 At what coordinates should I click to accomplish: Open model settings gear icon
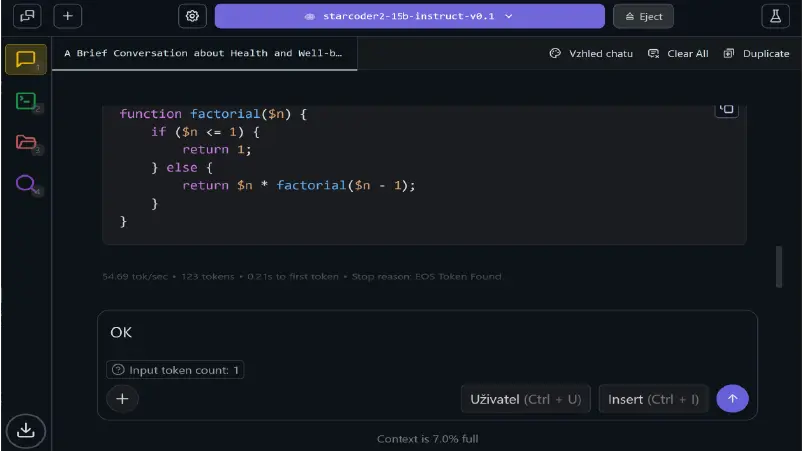(x=192, y=16)
